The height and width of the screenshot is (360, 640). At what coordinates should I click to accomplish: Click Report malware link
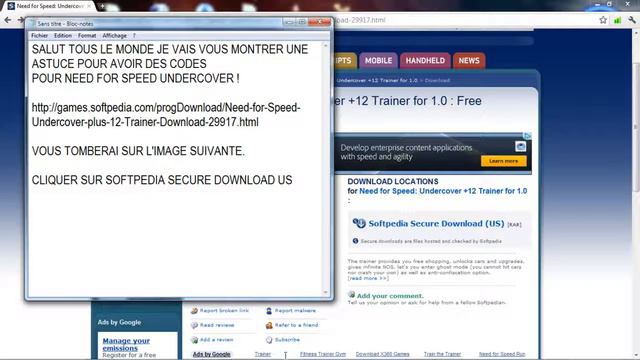(295, 311)
